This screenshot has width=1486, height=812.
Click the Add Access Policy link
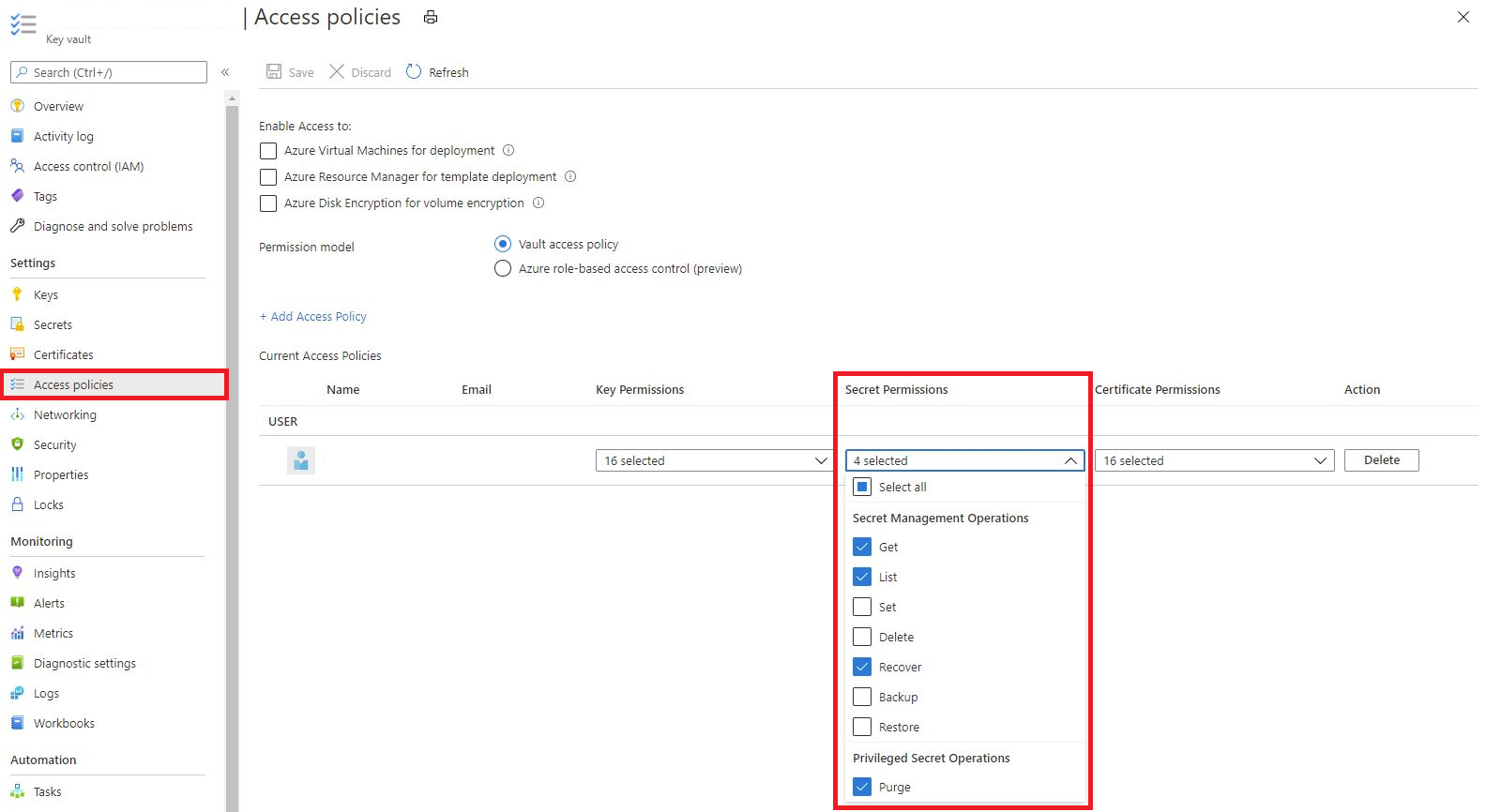313,316
